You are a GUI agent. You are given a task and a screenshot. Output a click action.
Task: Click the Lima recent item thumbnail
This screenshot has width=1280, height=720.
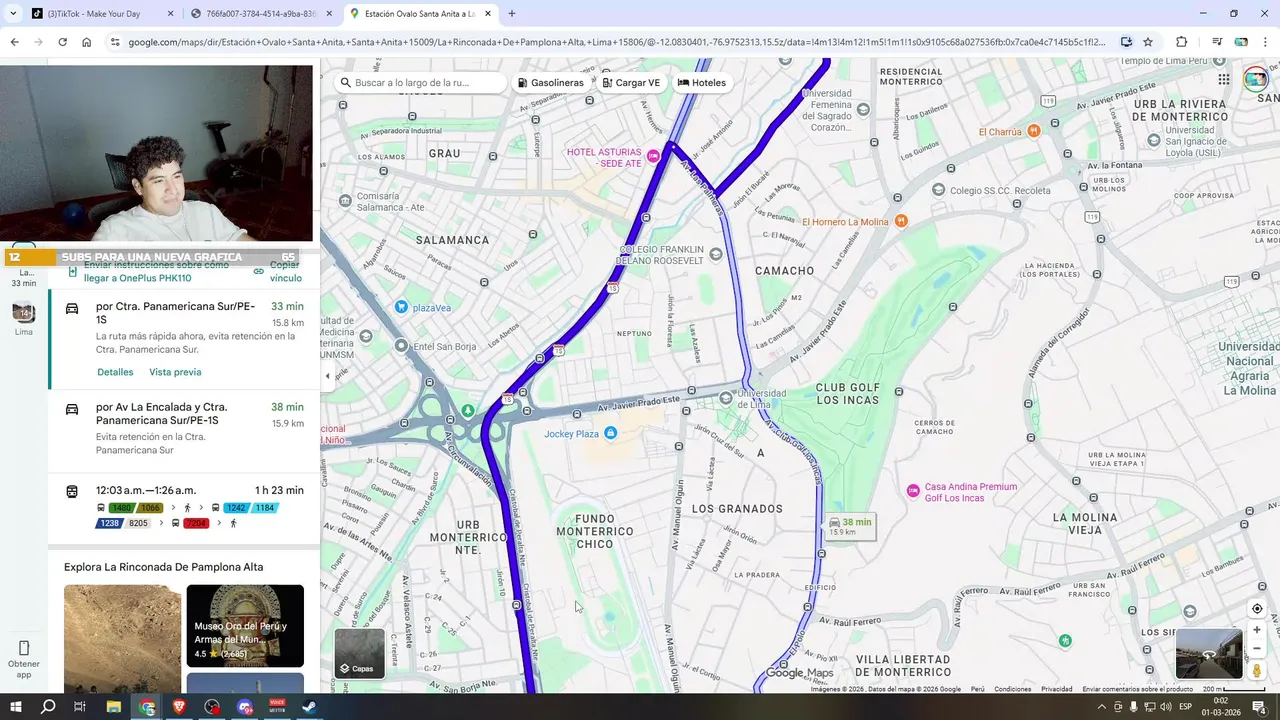(24, 313)
